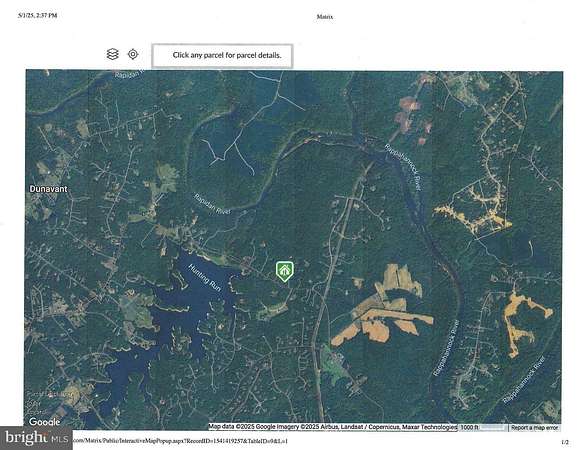Image resolution: width=583 pixels, height=450 pixels.
Task: Click the locate-me target icon
Action: pyautogui.click(x=133, y=54)
